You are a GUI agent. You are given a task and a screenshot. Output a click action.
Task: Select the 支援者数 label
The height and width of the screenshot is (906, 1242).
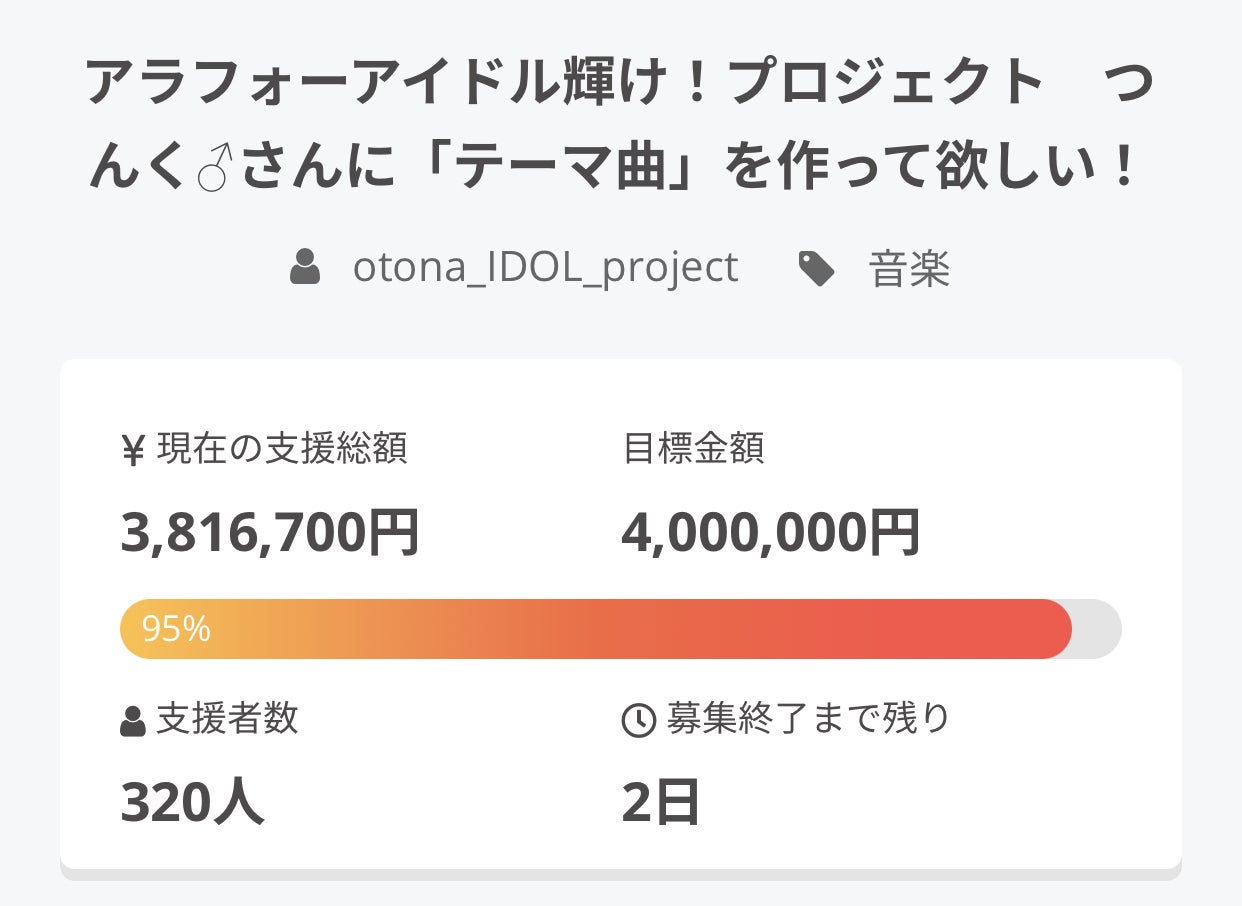tap(227, 719)
